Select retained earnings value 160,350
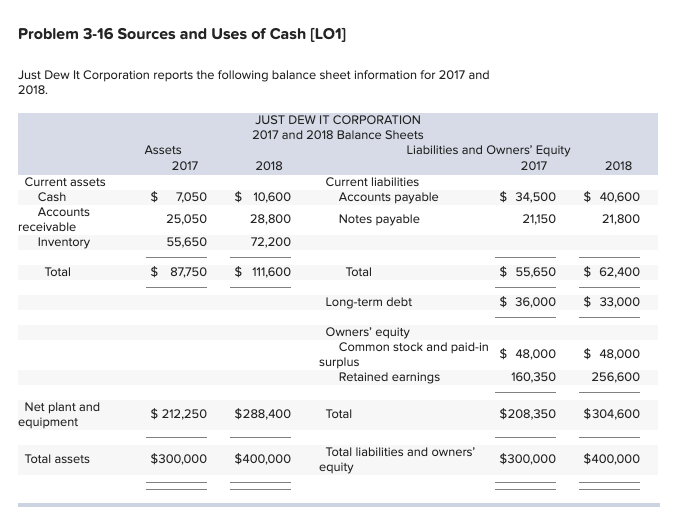This screenshot has width=692, height=515. (x=533, y=377)
